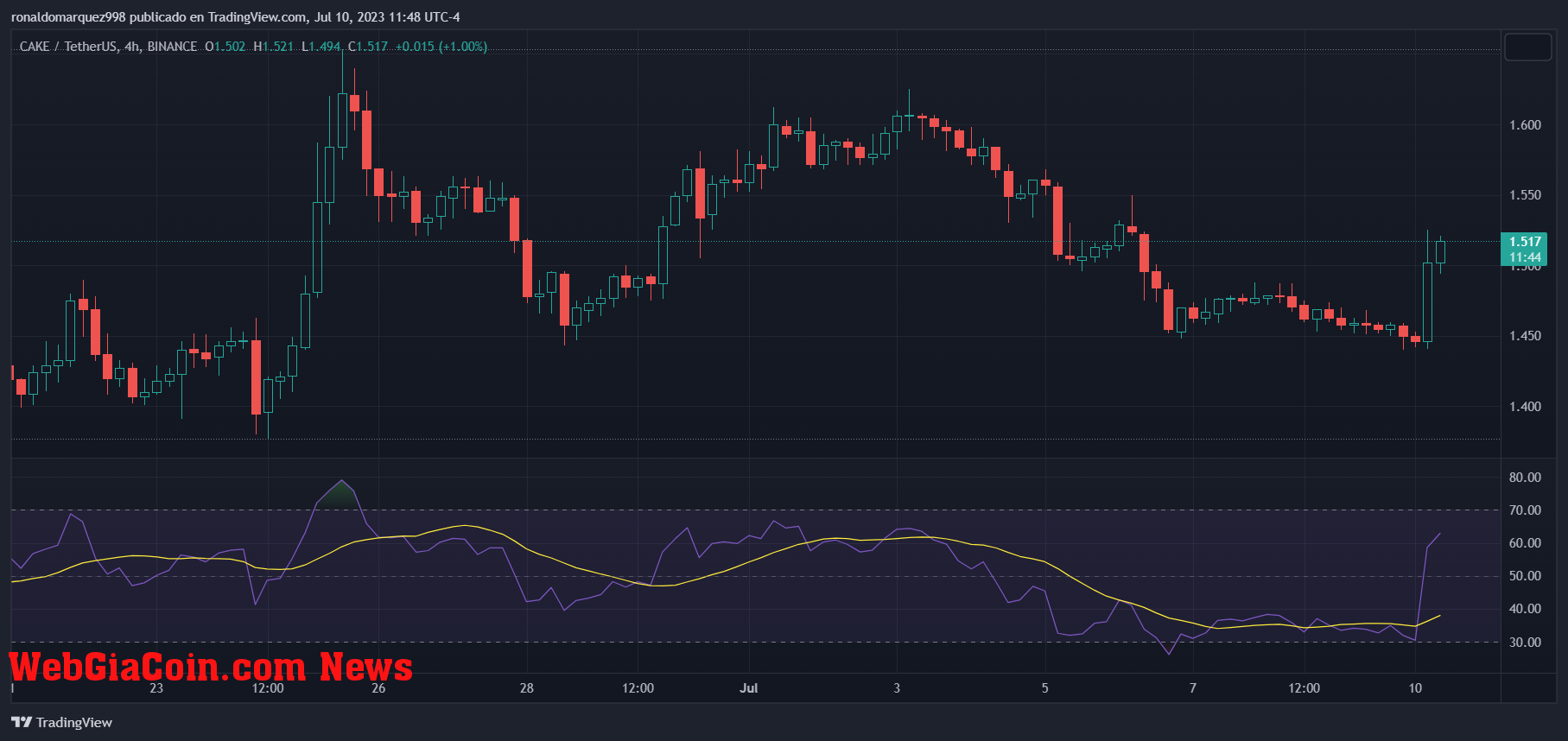Click the date 10 on time axis
Viewport: 1568px width, 741px height.
click(1415, 688)
